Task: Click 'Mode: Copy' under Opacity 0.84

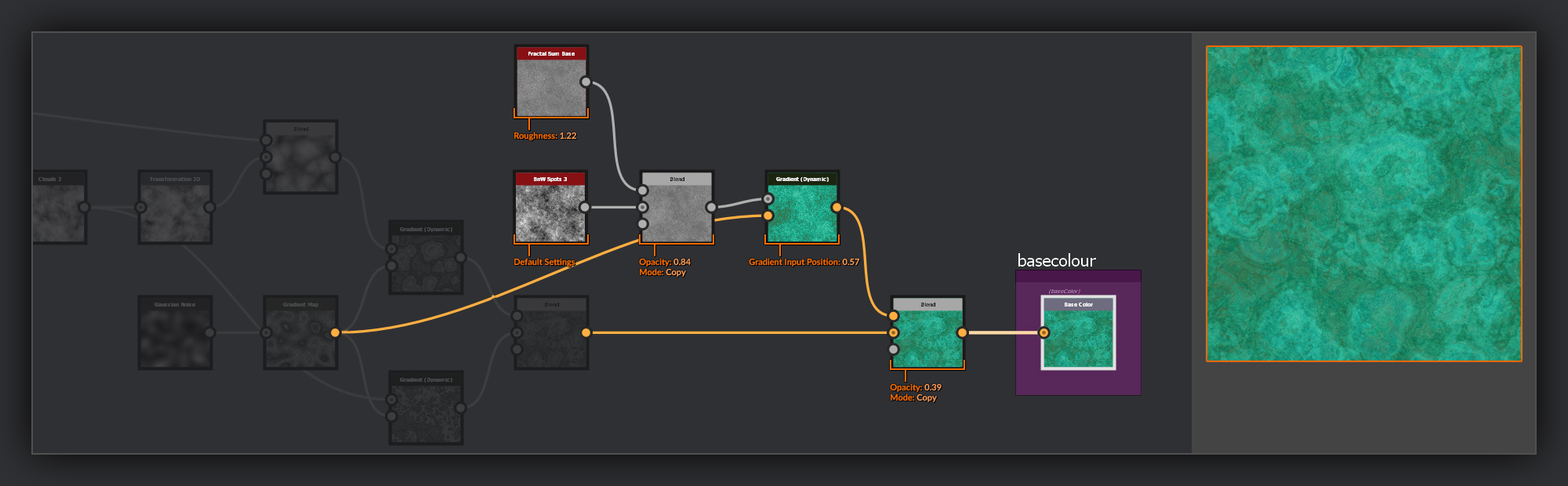Action: click(x=662, y=272)
